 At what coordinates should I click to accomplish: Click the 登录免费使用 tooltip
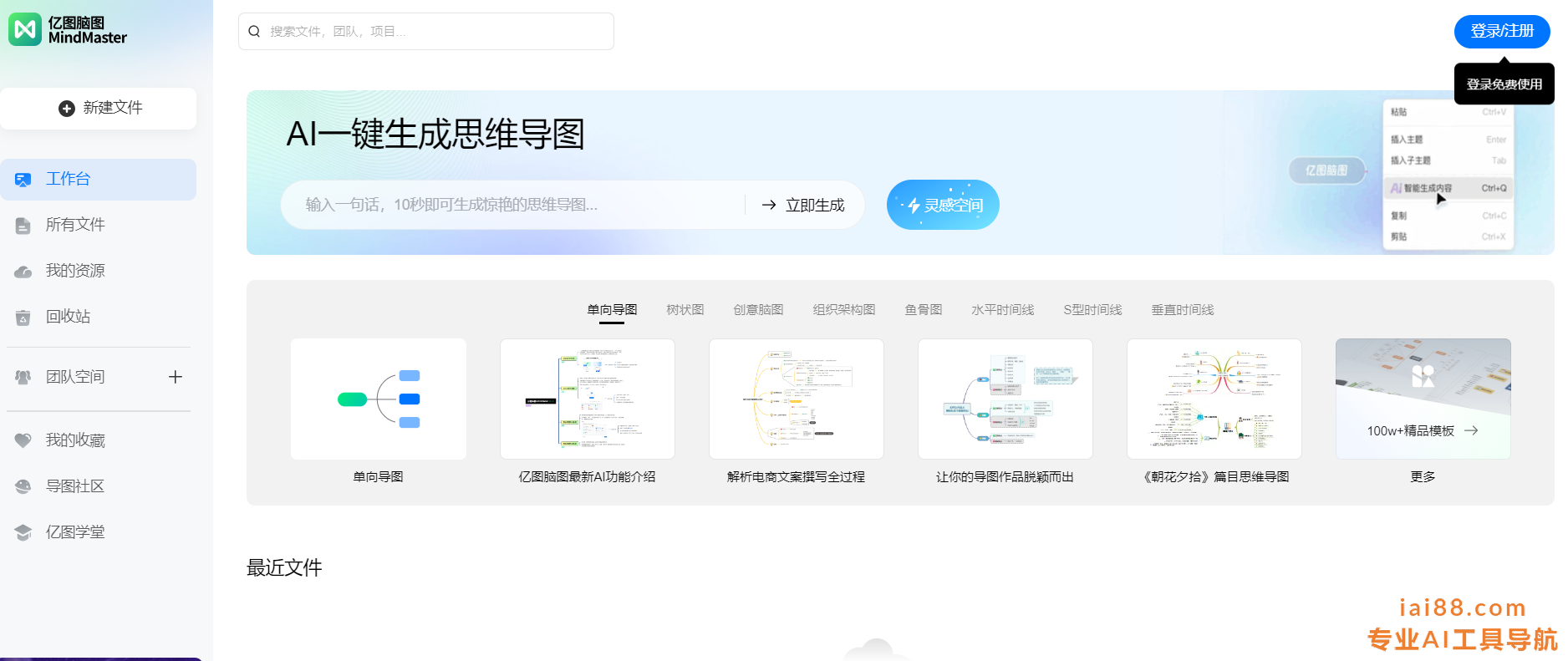click(x=1504, y=84)
